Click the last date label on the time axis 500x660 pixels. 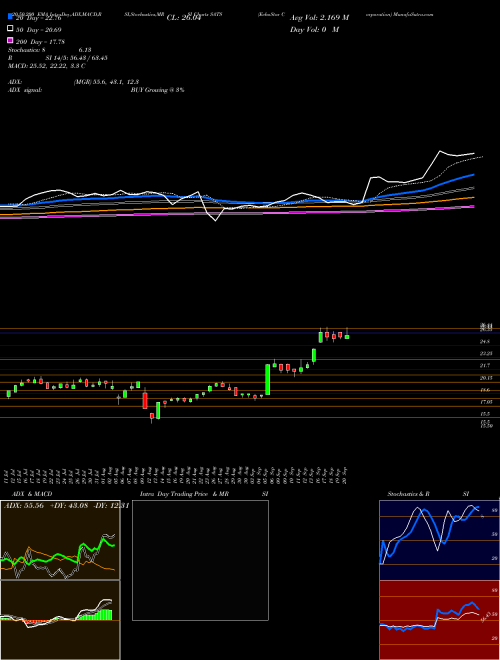pyautogui.click(x=345, y=476)
